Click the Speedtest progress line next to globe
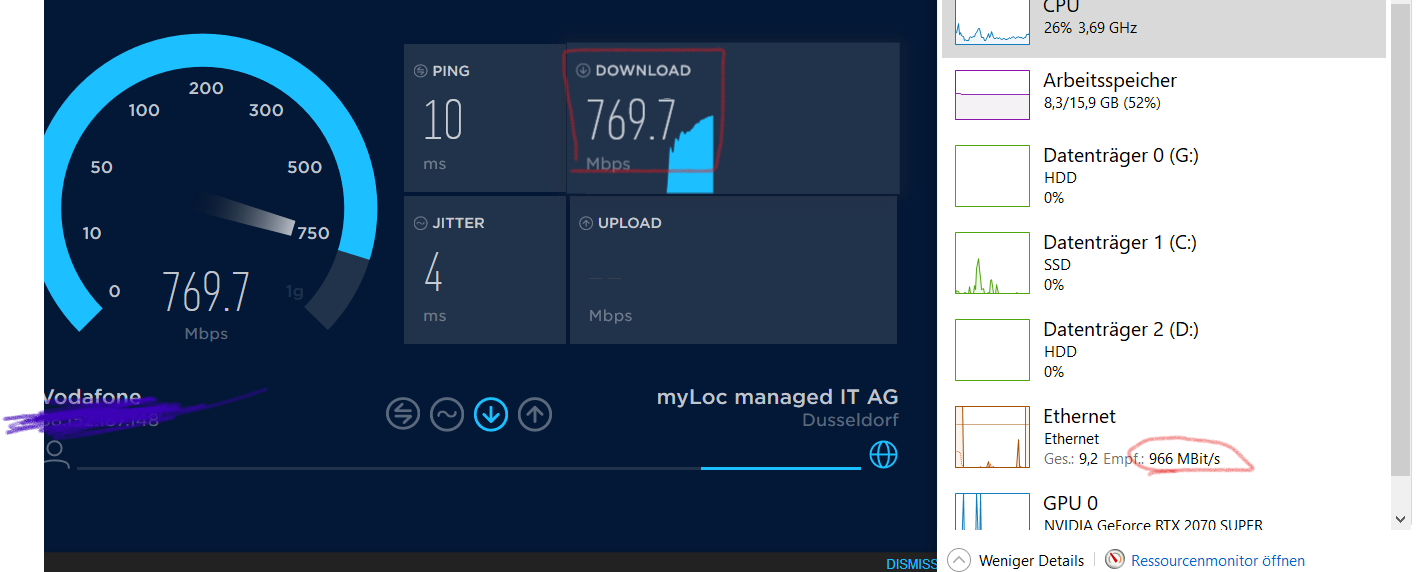The width and height of the screenshot is (1422, 572). (468, 467)
